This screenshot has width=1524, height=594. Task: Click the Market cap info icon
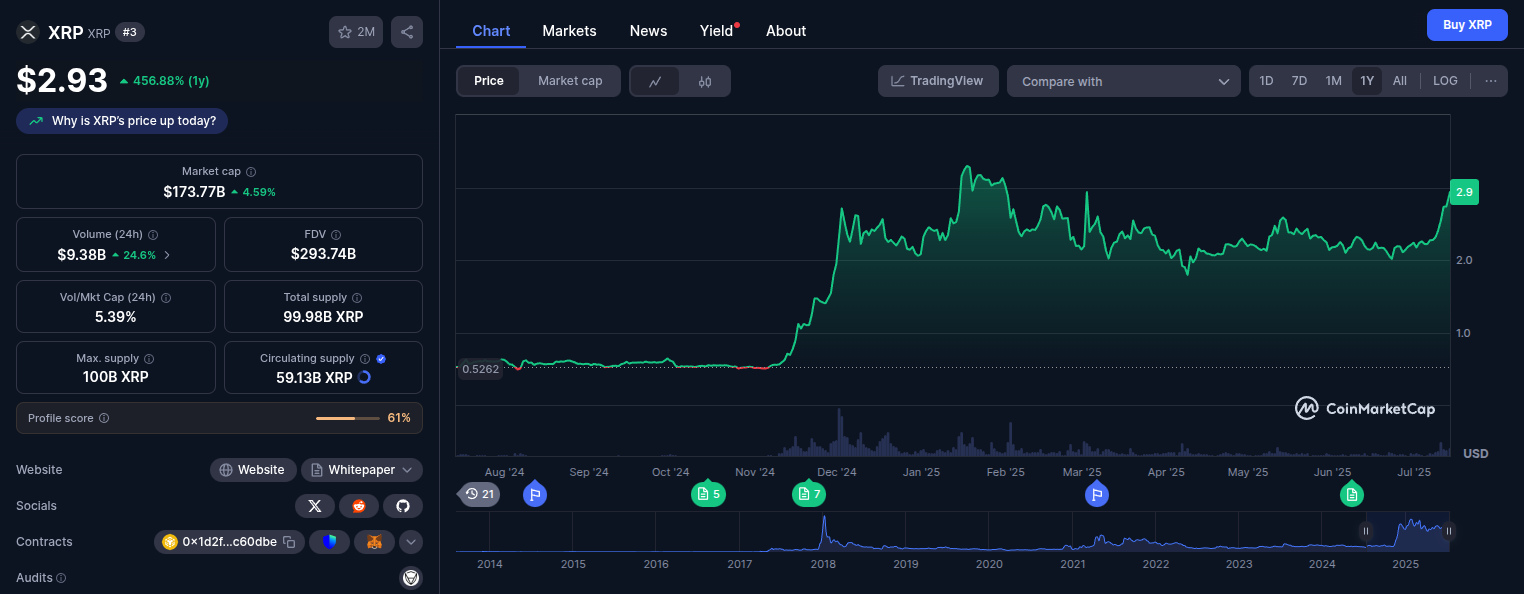click(251, 172)
